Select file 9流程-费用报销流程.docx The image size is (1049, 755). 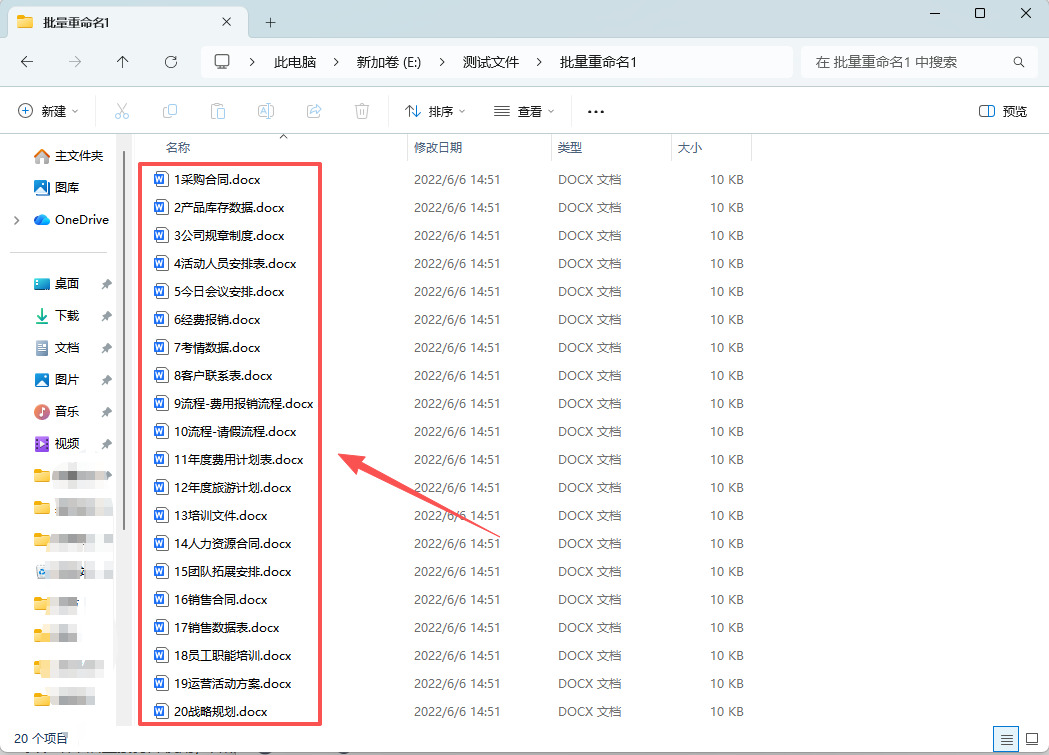(x=244, y=403)
